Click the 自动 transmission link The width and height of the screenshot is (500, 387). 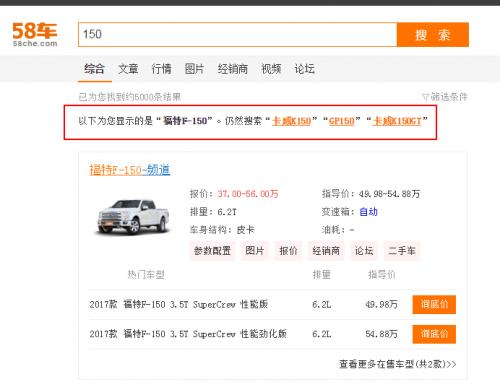coord(368,212)
